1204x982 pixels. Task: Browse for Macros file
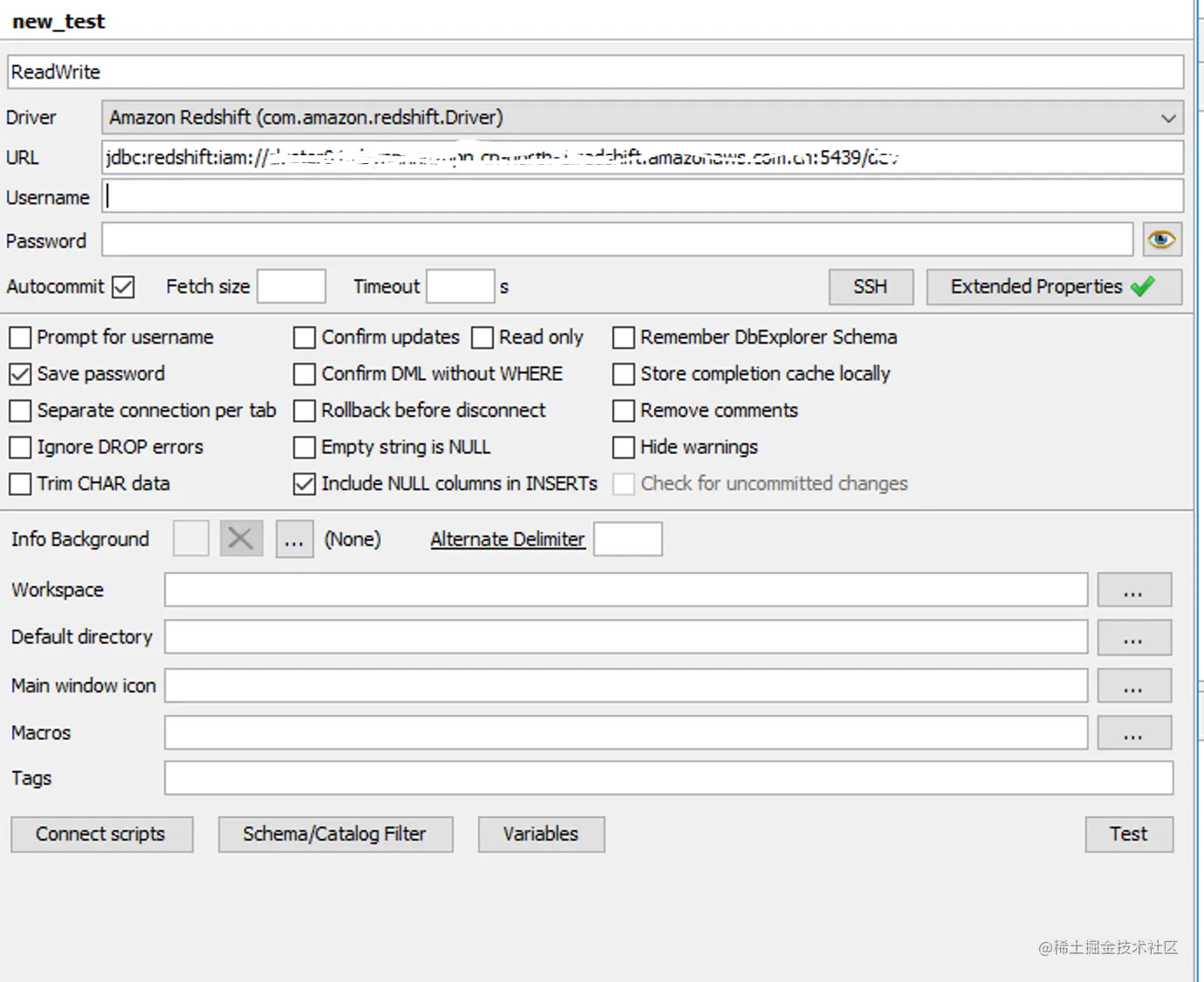(x=1134, y=733)
